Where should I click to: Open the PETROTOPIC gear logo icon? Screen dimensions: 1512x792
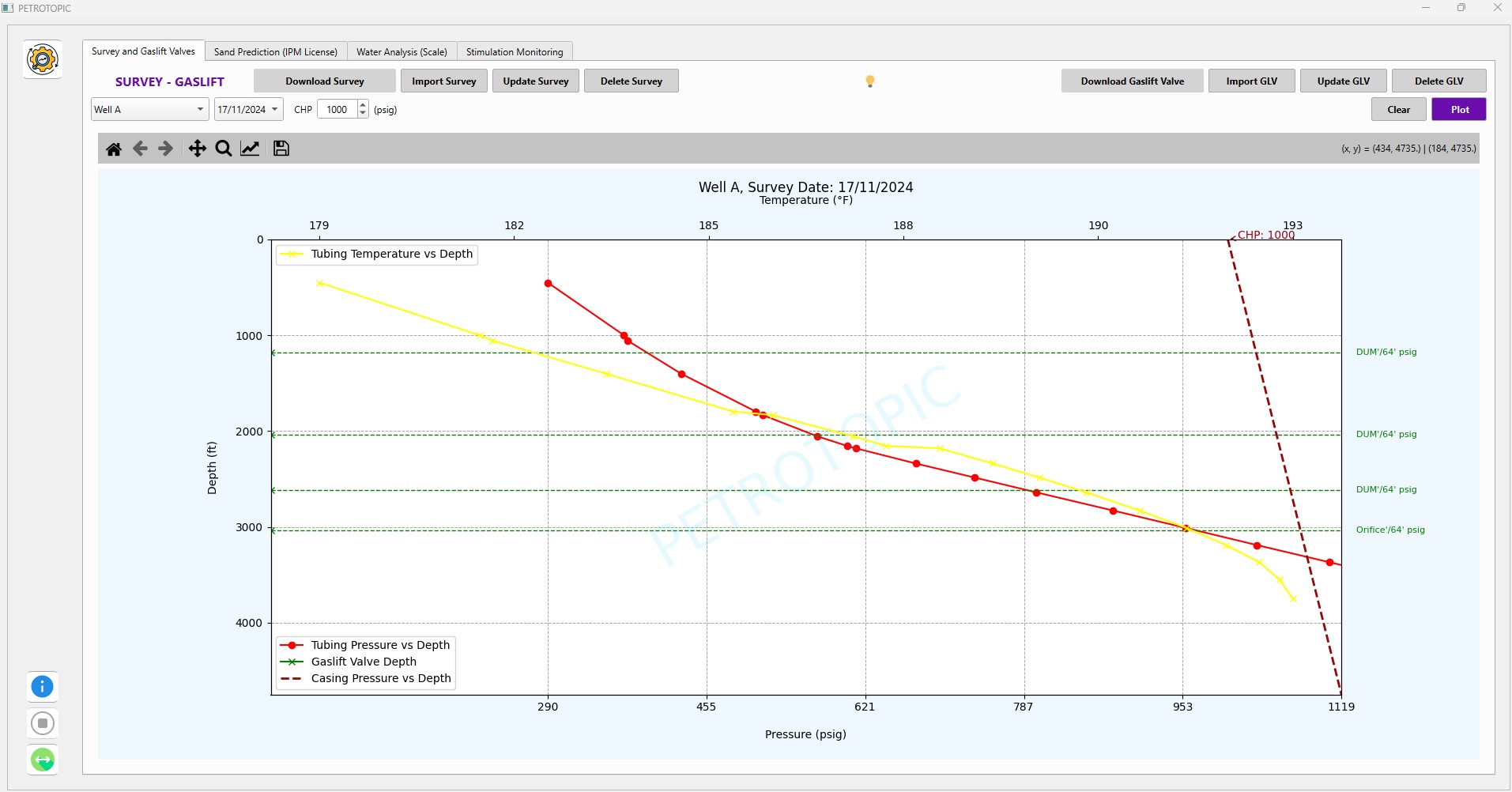tap(43, 59)
